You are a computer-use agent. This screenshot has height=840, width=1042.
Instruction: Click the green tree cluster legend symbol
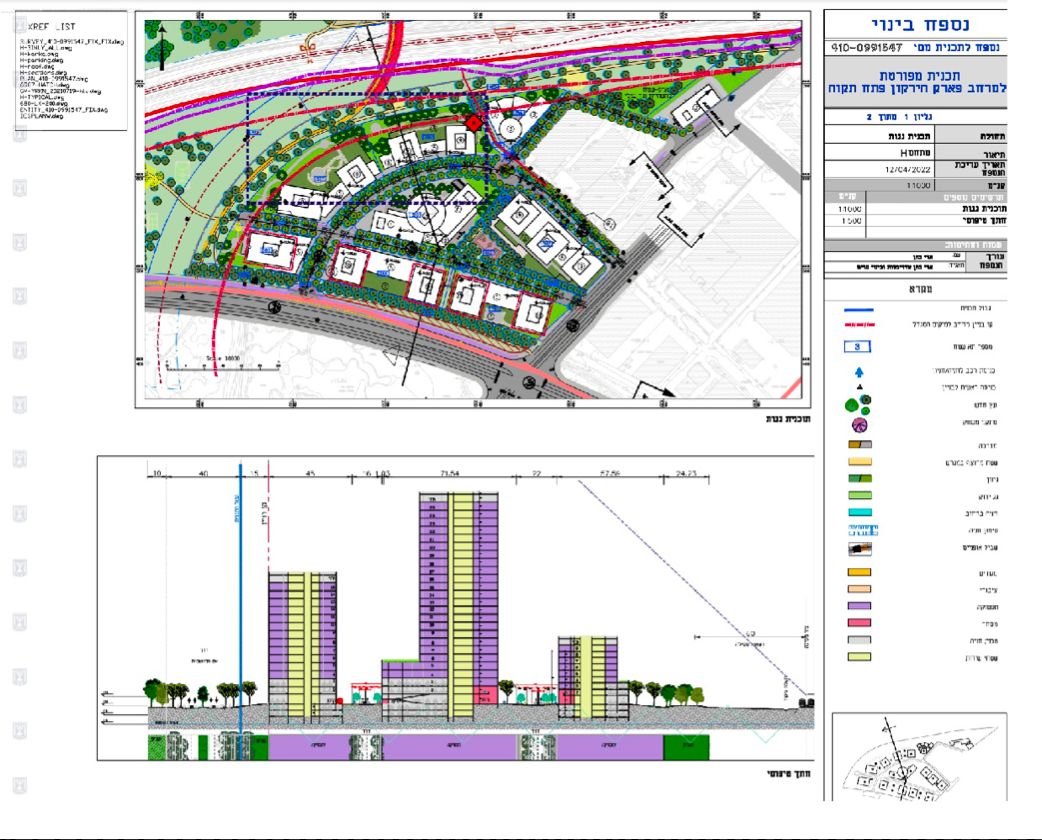[858, 405]
